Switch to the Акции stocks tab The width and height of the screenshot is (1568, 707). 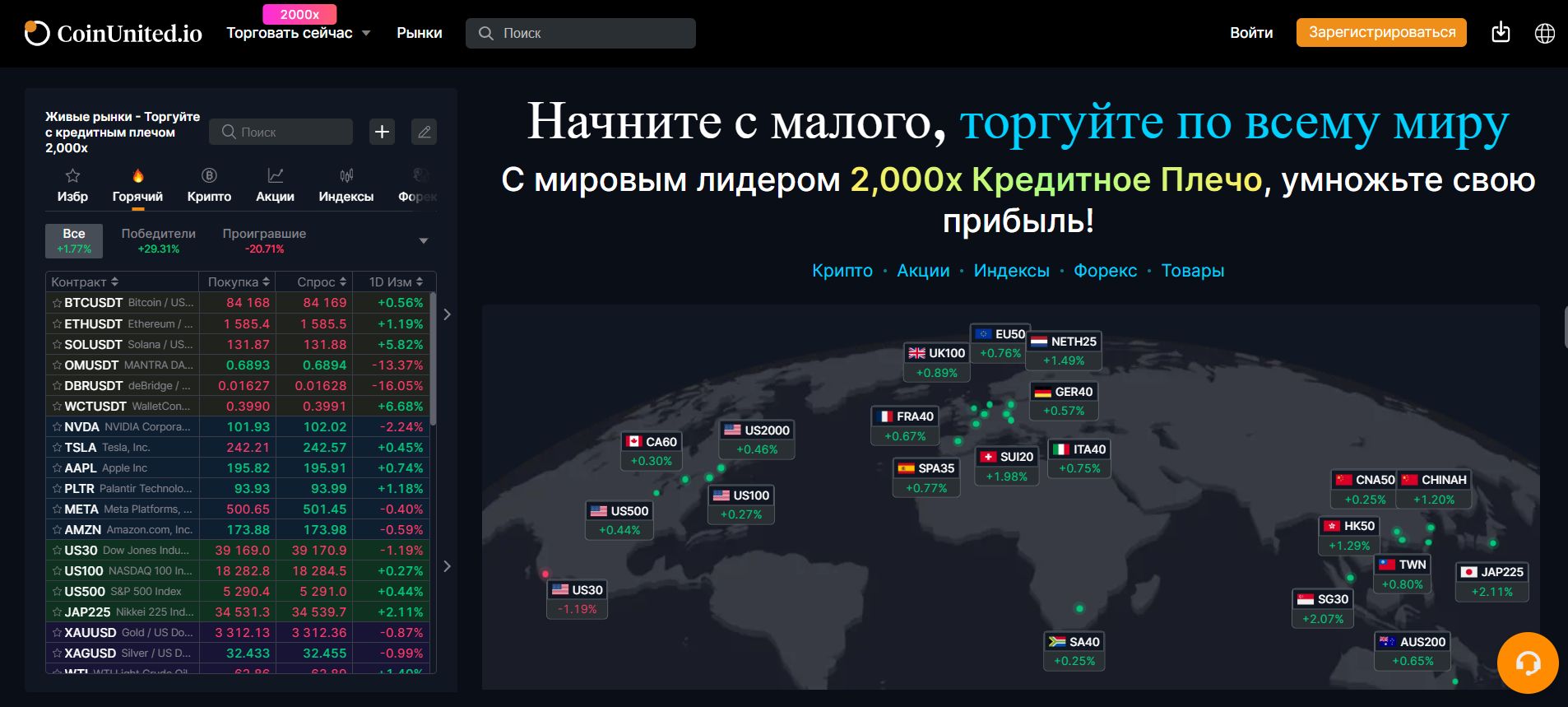[275, 186]
